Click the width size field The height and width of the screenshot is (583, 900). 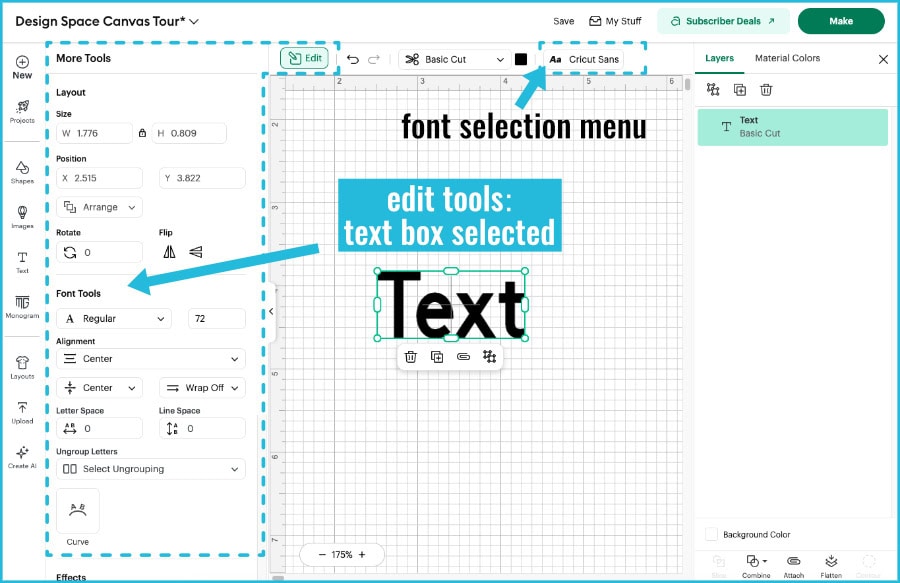click(94, 133)
